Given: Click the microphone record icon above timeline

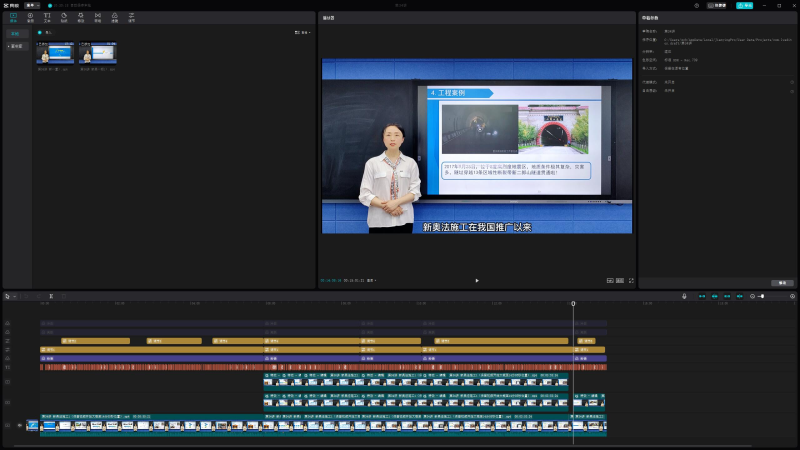Looking at the screenshot, I should click(x=684, y=296).
